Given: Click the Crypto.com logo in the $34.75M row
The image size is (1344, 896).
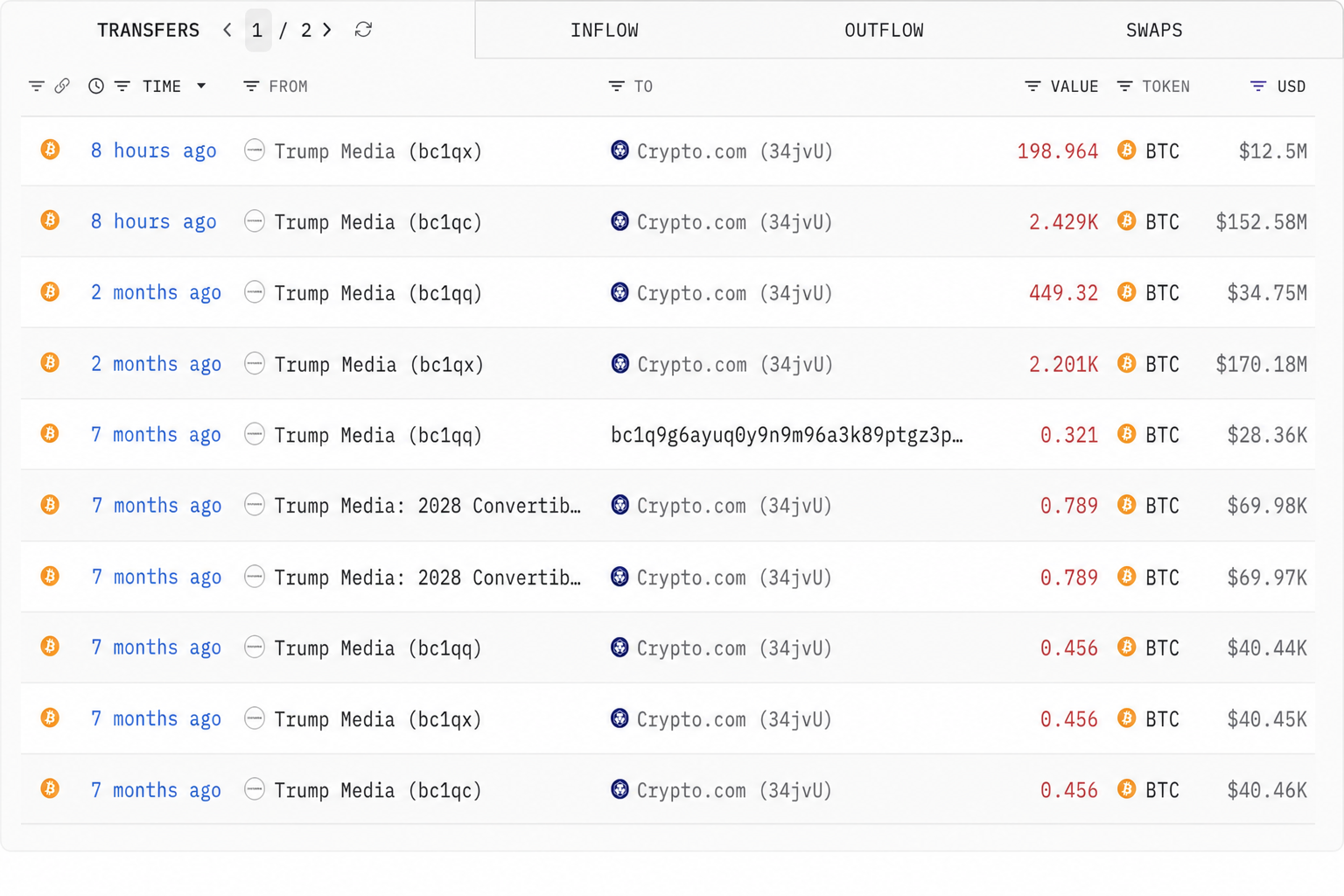Looking at the screenshot, I should (x=619, y=292).
